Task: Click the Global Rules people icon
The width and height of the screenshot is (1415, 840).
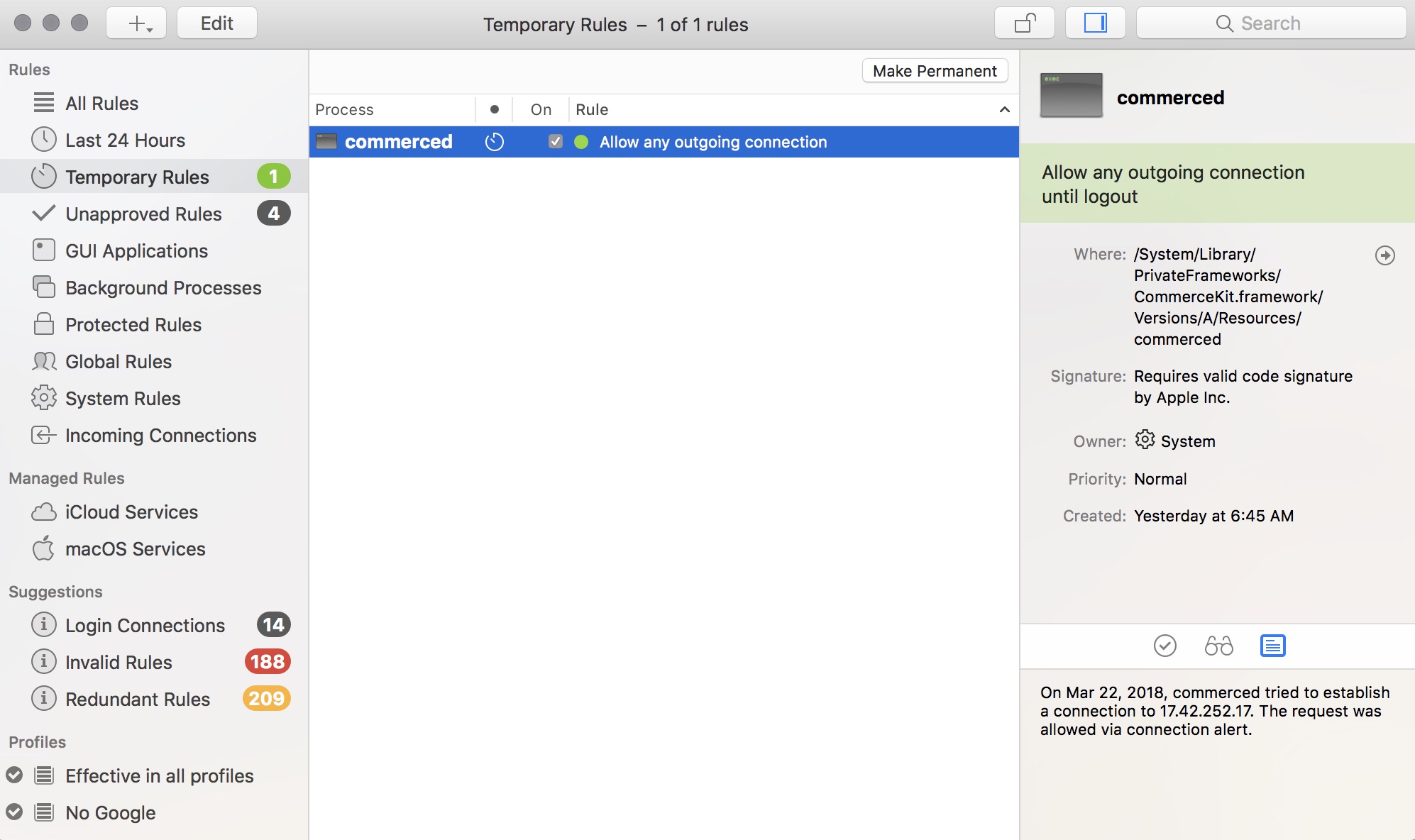Action: (x=44, y=361)
